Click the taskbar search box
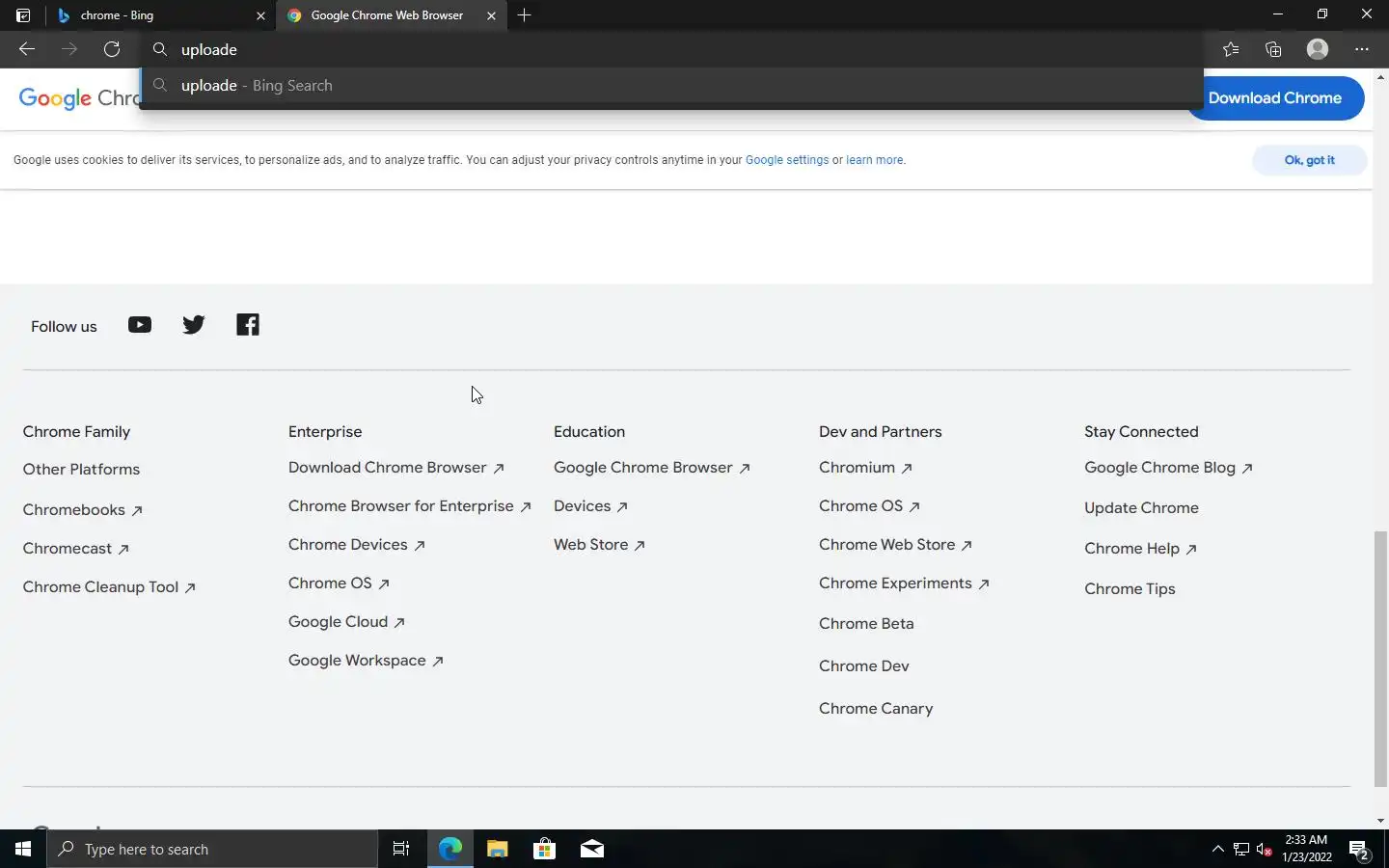The image size is (1389, 868). 212,849
